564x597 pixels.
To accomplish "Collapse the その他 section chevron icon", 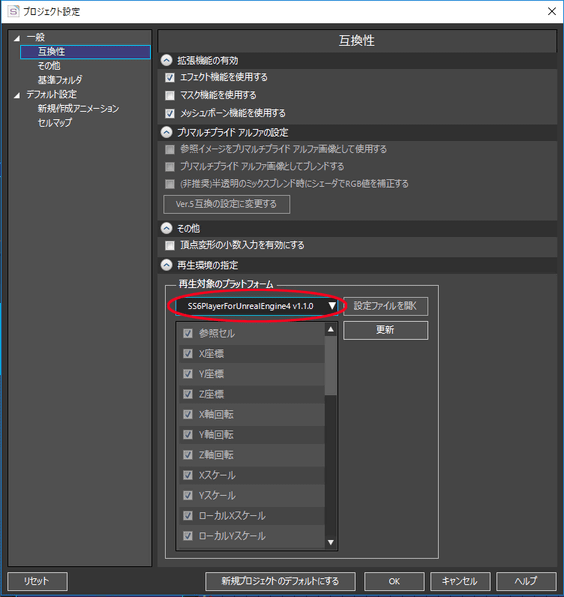I will coord(166,228).
